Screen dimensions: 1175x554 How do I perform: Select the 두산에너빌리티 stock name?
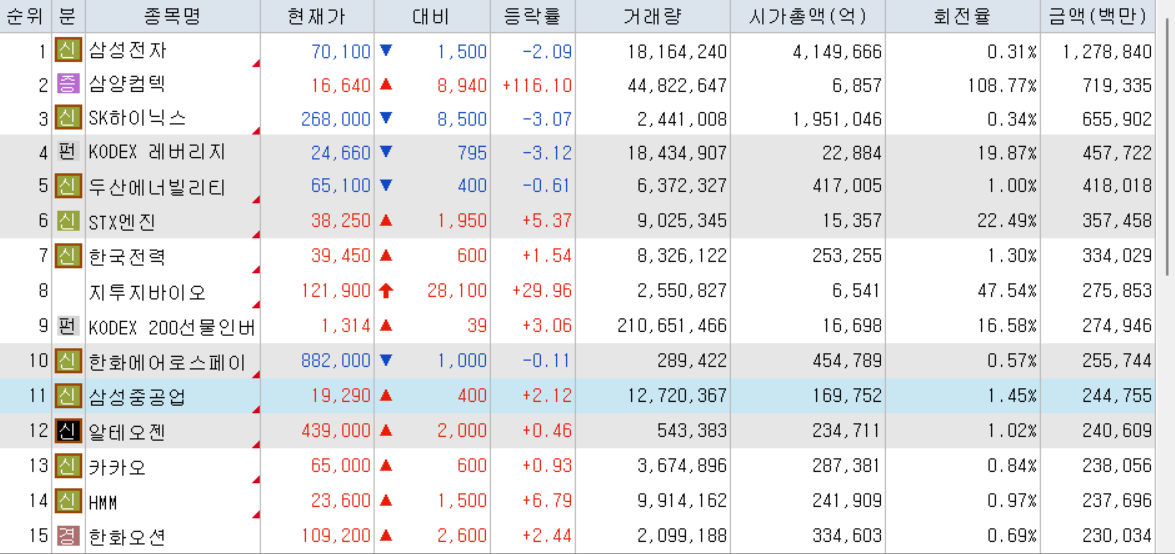pos(157,187)
